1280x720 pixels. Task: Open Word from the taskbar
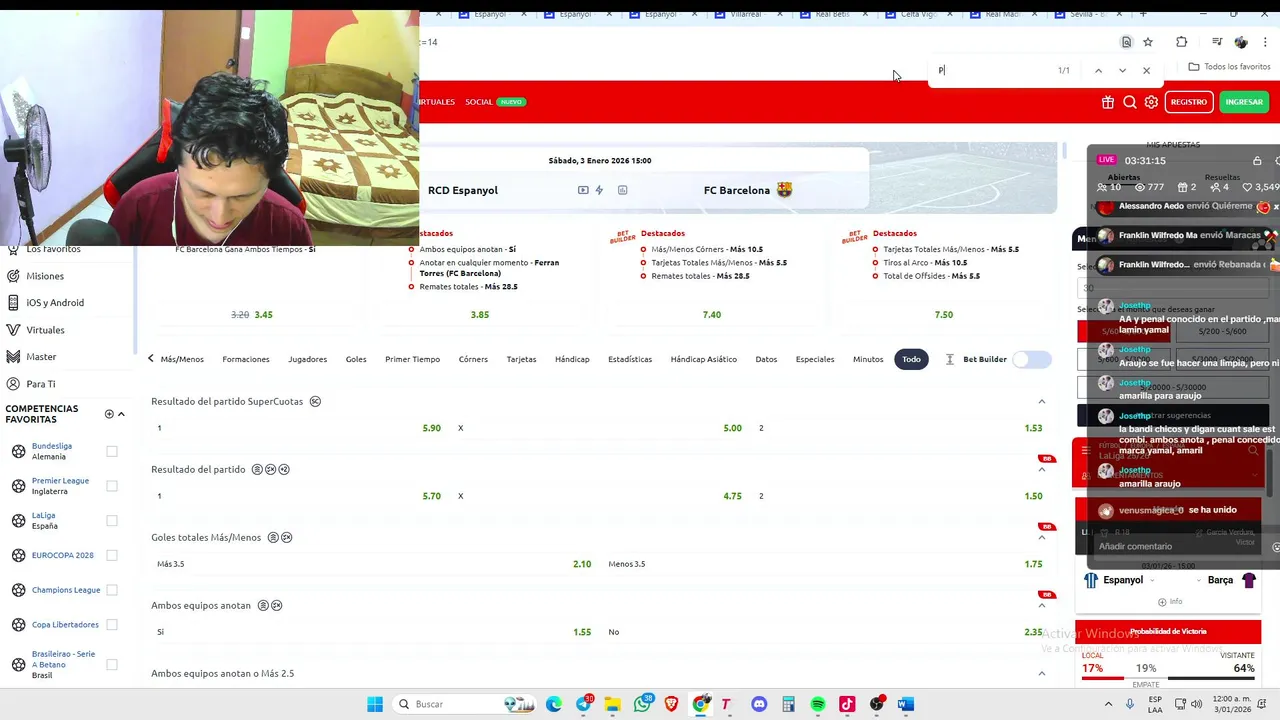pos(906,704)
